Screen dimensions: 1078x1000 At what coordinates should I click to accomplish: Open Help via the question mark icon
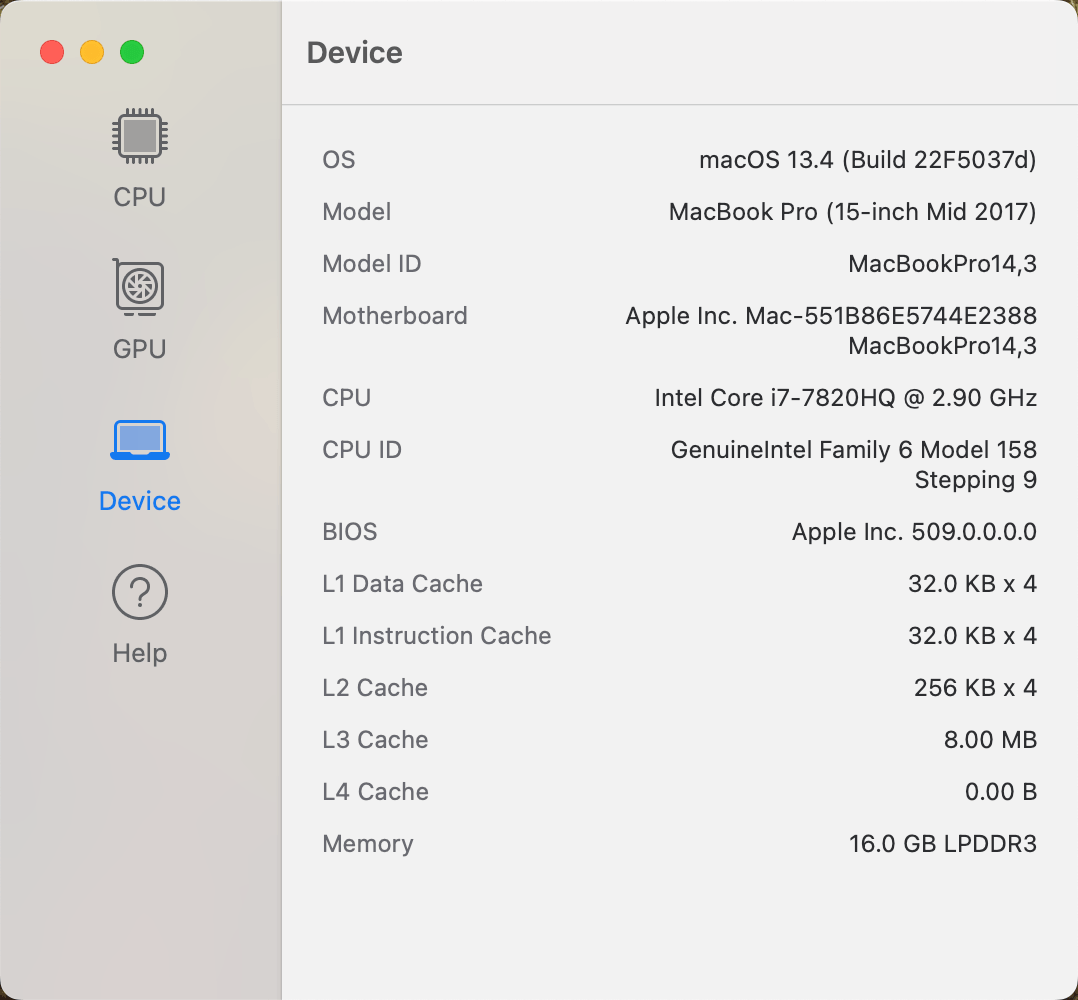click(140, 592)
